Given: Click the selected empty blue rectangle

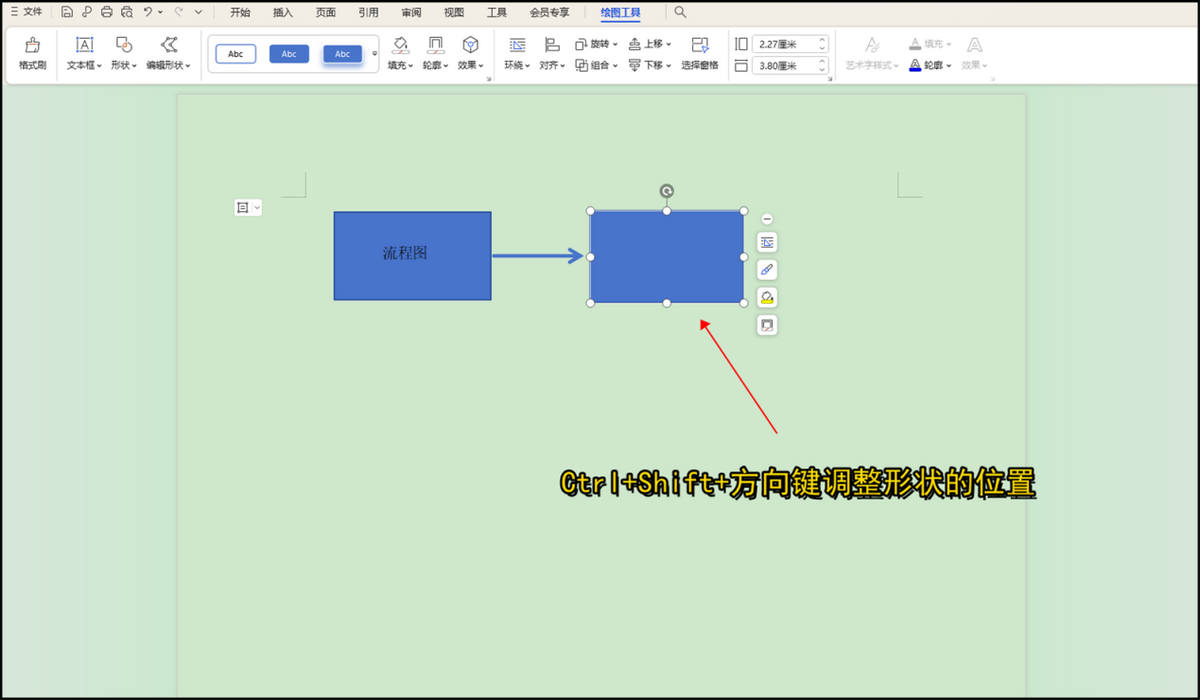Looking at the screenshot, I should tap(667, 257).
